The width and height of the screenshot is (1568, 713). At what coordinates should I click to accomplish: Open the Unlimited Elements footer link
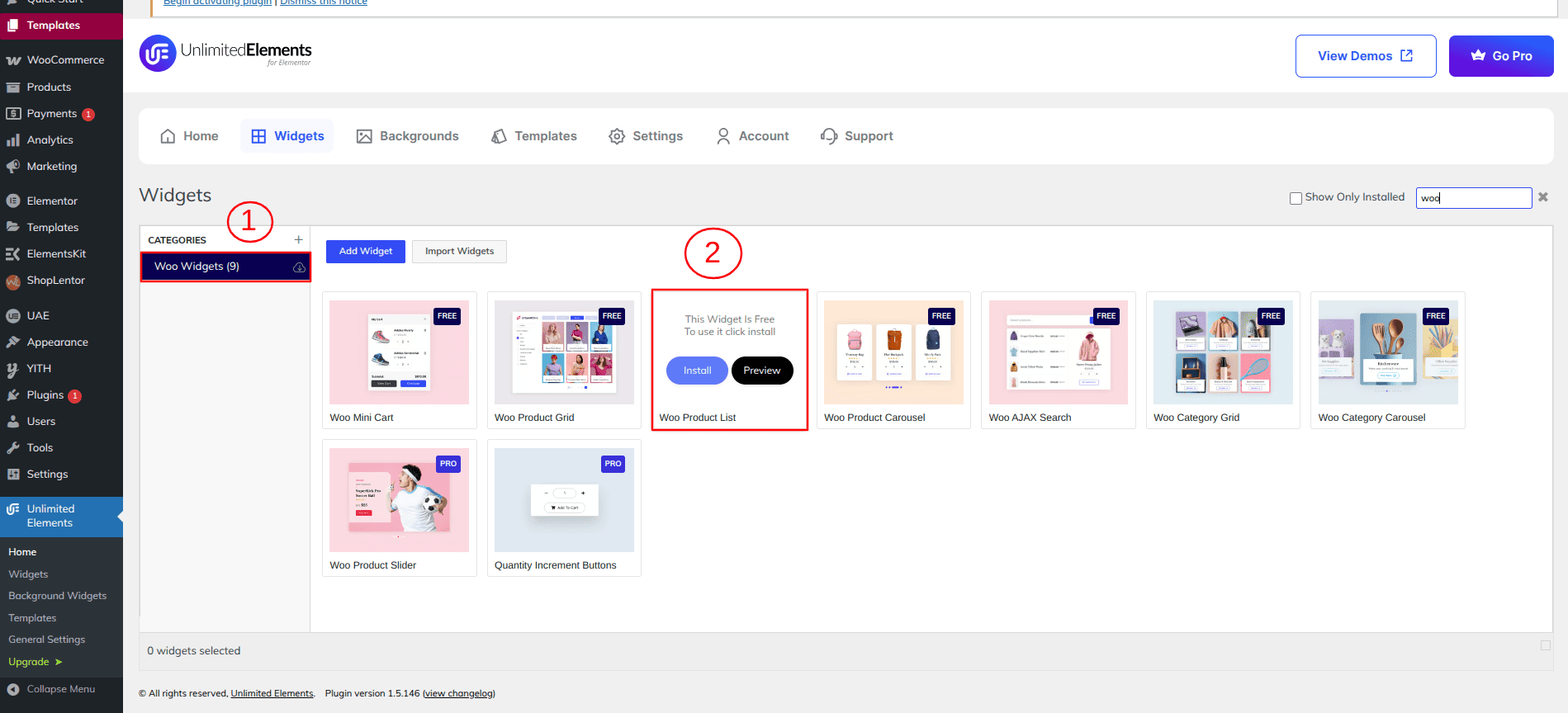point(272,694)
